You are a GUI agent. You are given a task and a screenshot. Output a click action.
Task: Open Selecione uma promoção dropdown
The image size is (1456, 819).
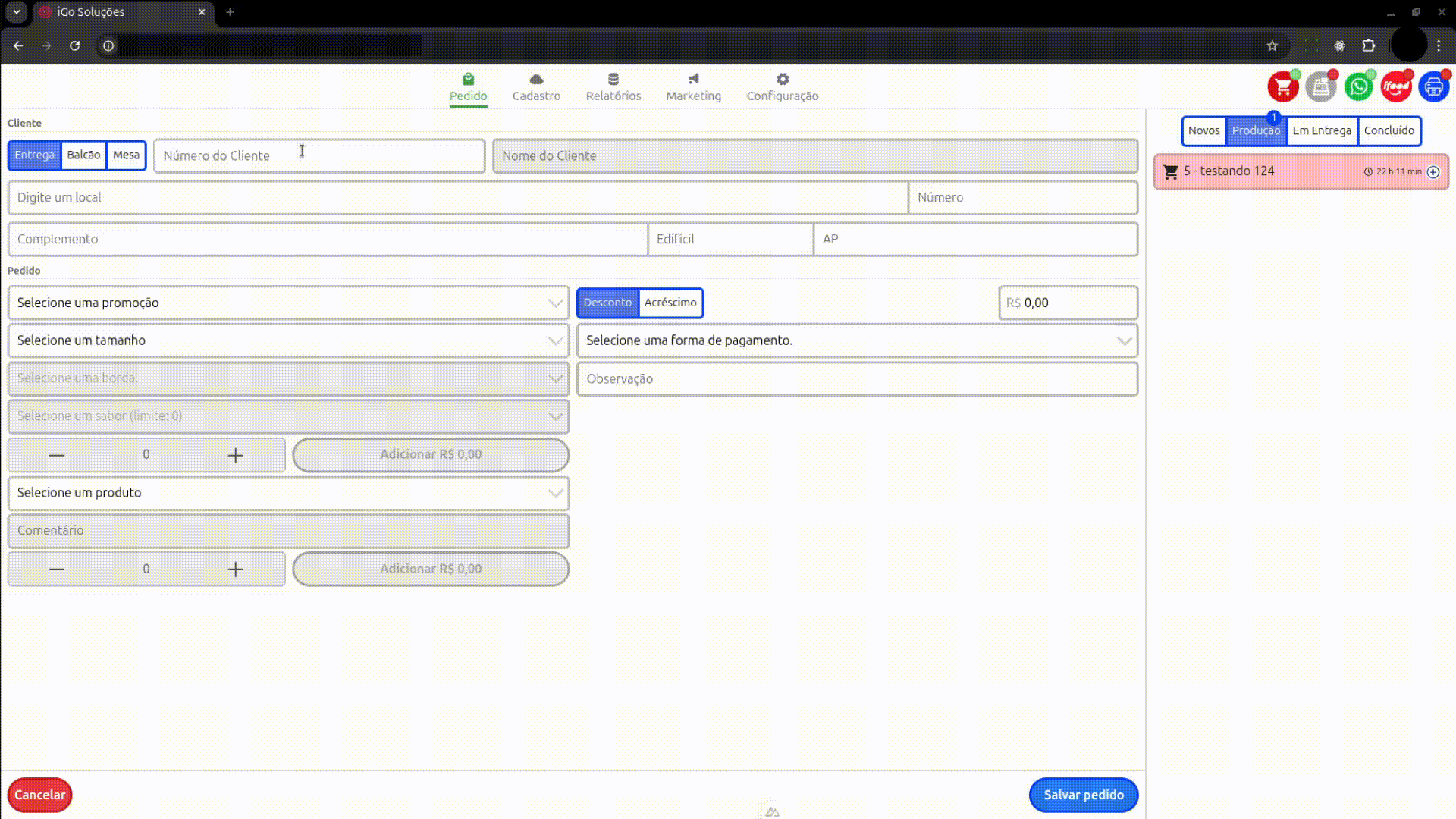[x=288, y=303]
